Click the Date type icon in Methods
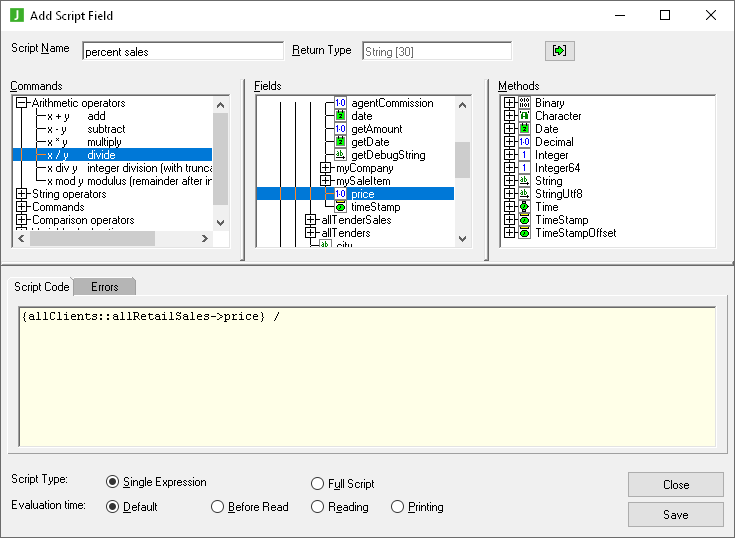This screenshot has height=538, width=735. [525, 129]
